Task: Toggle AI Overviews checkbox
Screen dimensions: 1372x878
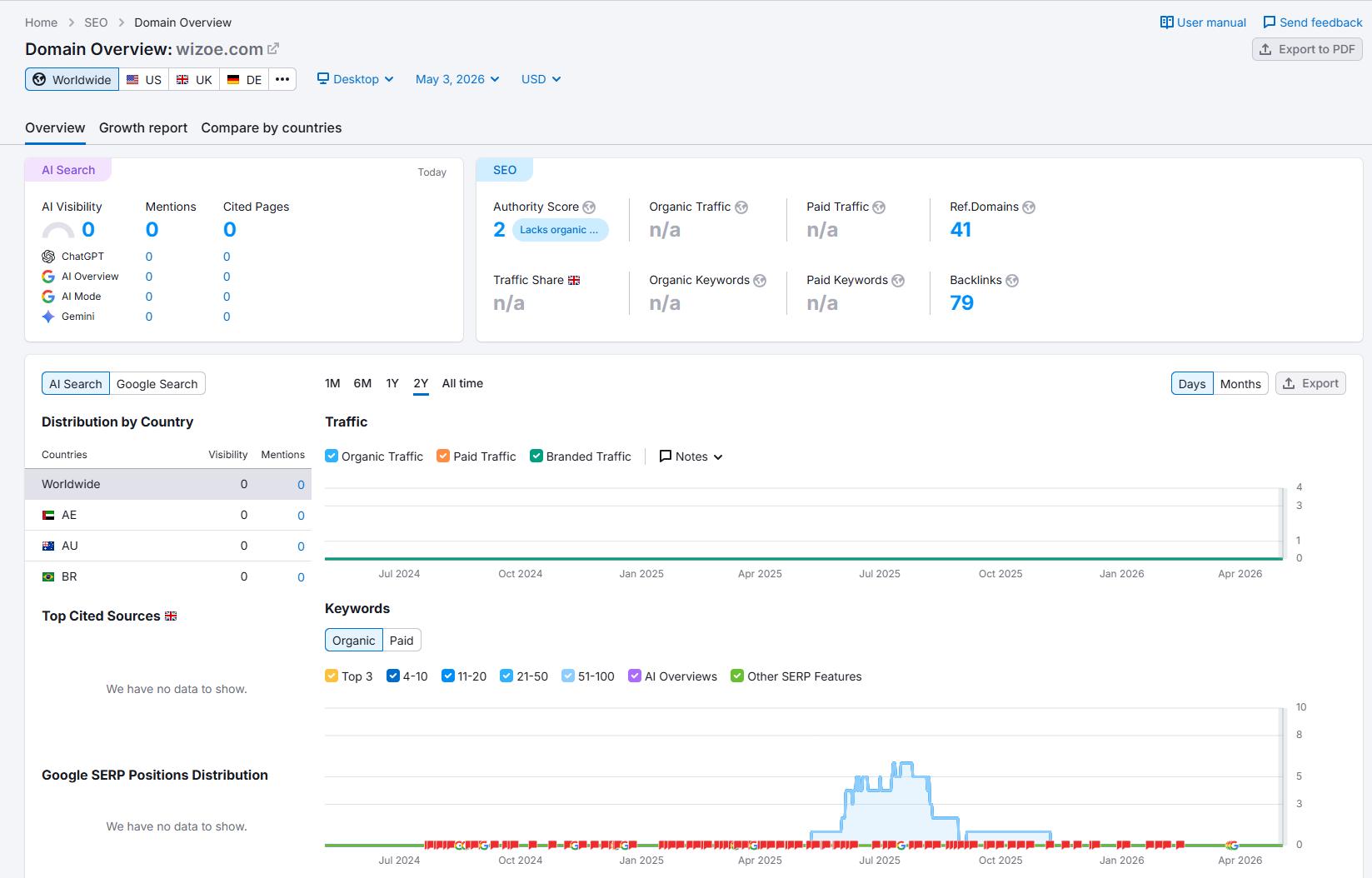Action: pyautogui.click(x=635, y=676)
